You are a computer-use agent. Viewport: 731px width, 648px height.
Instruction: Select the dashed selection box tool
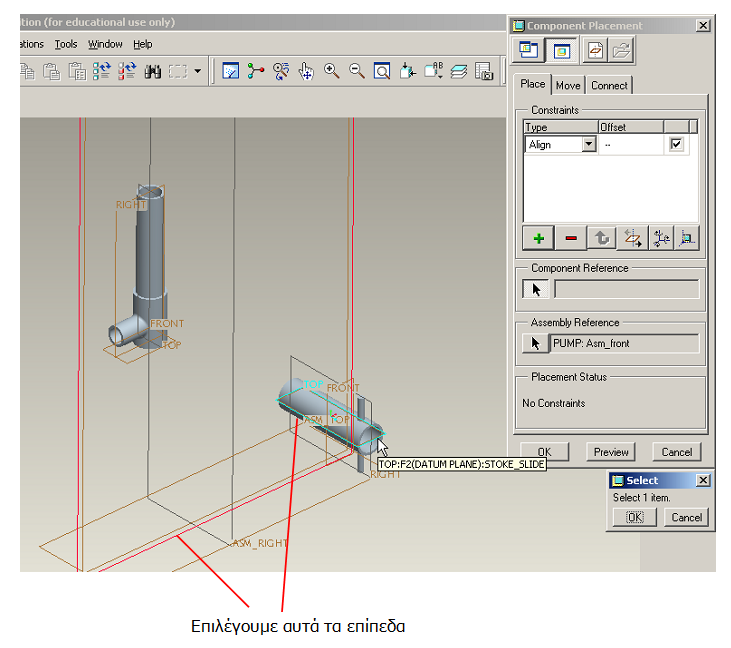tap(178, 71)
